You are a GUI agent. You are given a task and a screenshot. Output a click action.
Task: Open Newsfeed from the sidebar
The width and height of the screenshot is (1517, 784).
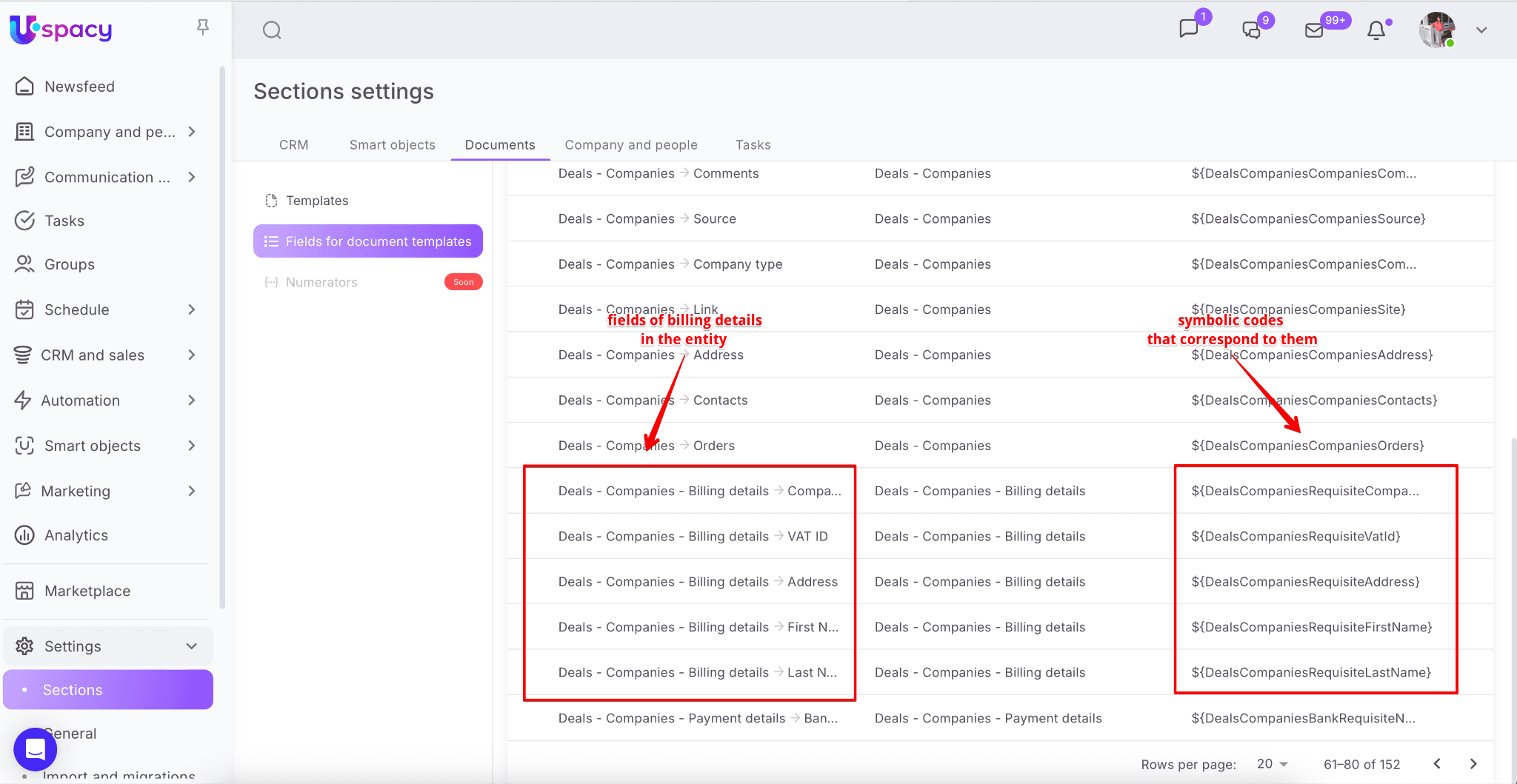click(79, 87)
